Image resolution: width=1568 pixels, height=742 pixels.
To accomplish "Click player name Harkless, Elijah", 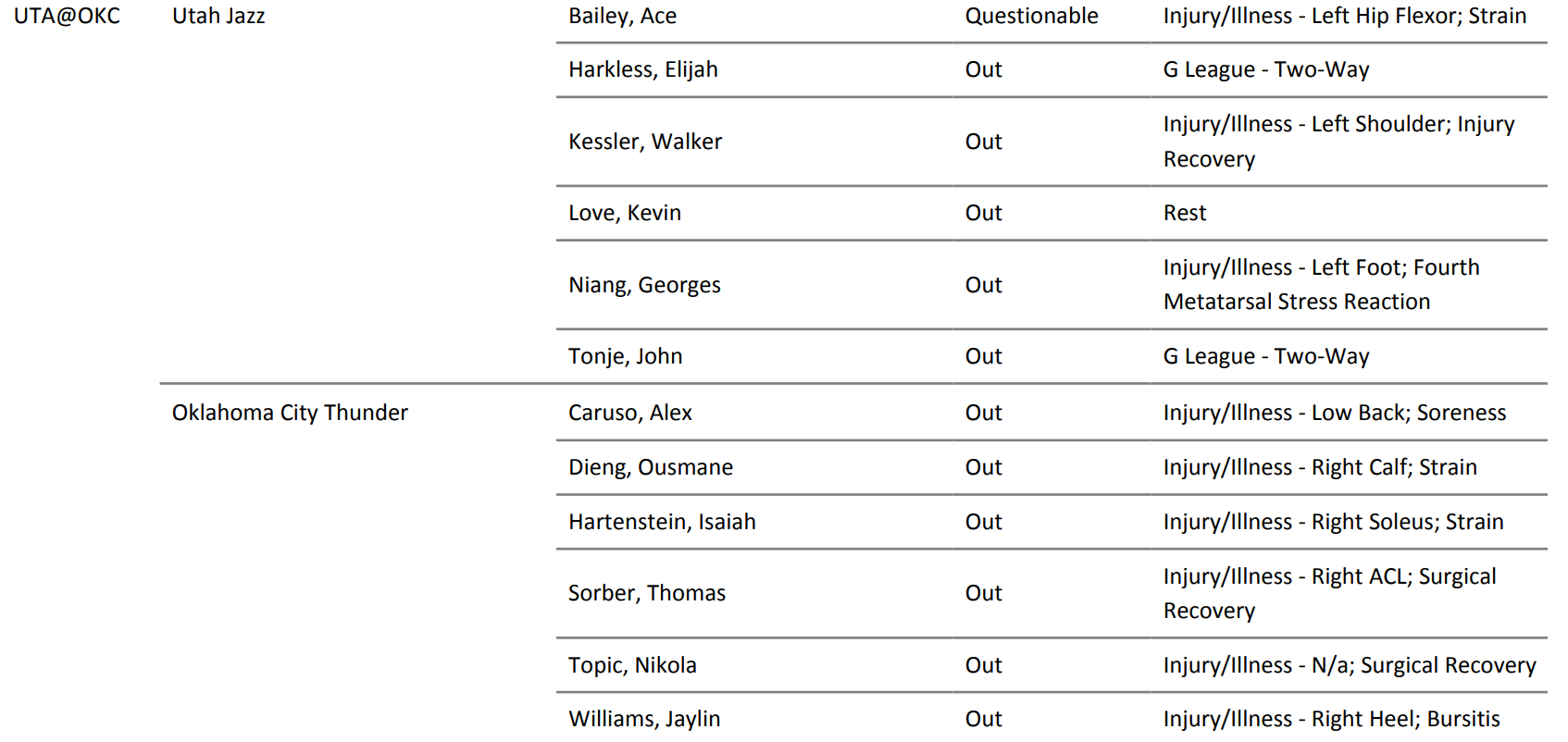I will point(642,70).
